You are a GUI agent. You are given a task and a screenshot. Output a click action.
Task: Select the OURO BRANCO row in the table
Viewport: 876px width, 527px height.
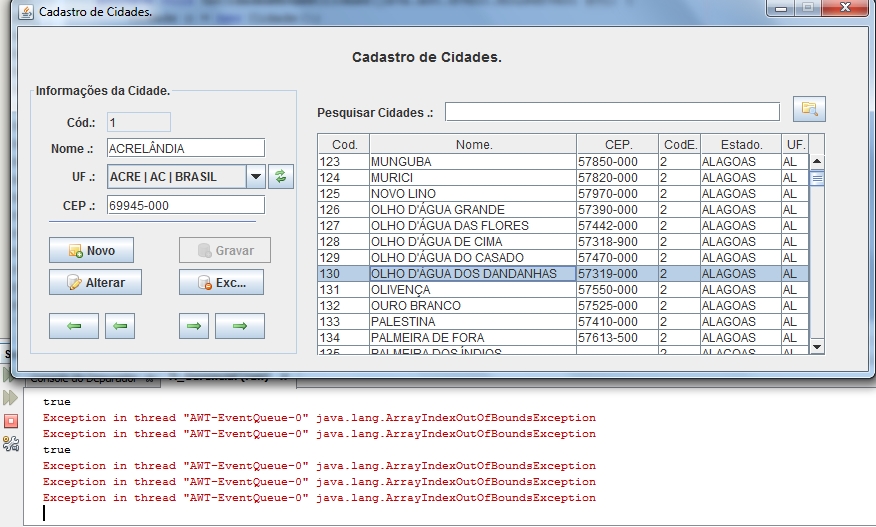point(472,306)
